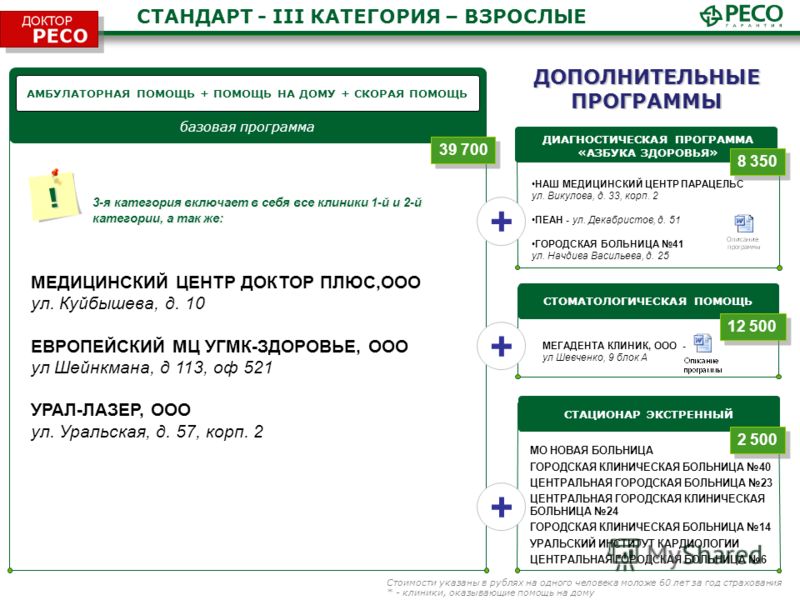Open the Стационар экстренный header
800x600 pixels.
pyautogui.click(x=648, y=414)
